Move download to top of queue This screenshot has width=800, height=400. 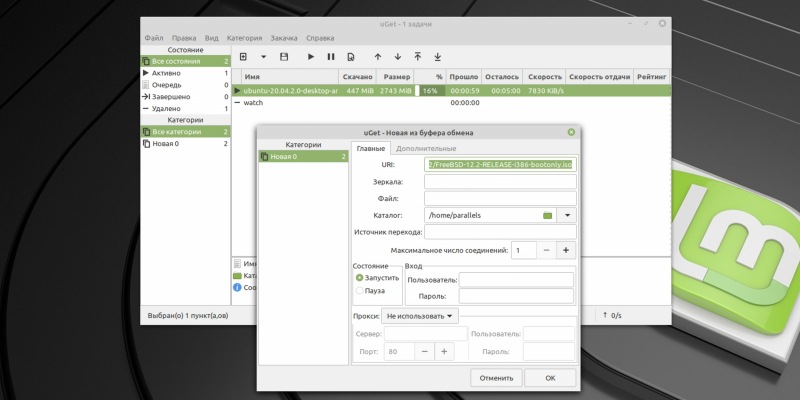tap(417, 57)
